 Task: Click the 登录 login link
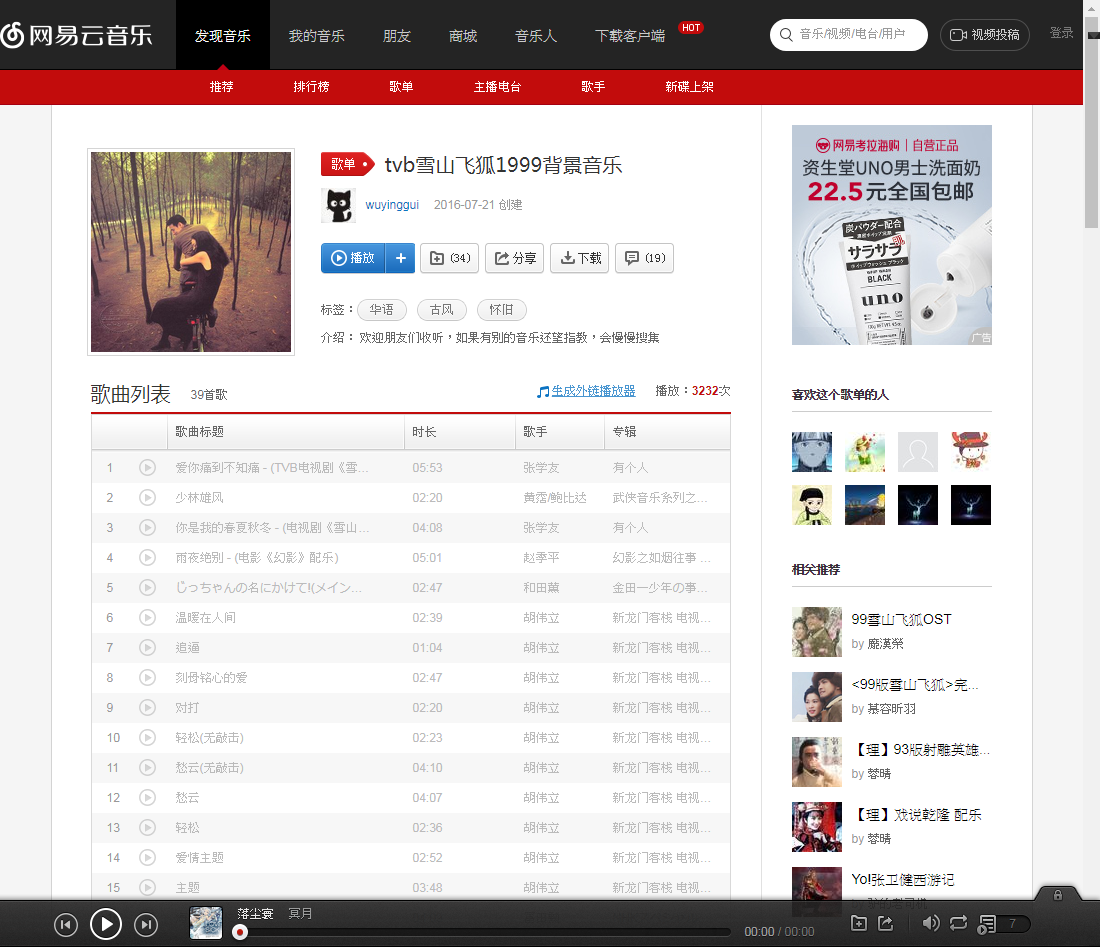pyautogui.click(x=1061, y=33)
